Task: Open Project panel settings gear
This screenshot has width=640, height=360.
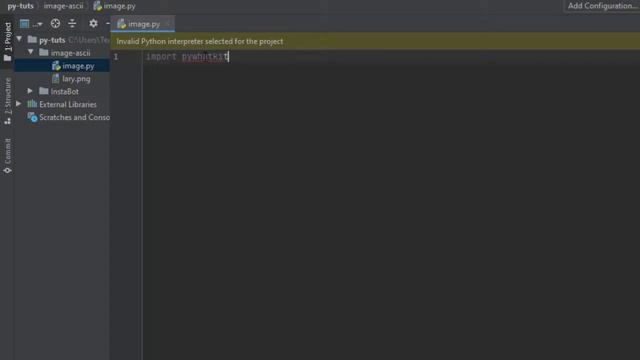Action: pos(93,24)
